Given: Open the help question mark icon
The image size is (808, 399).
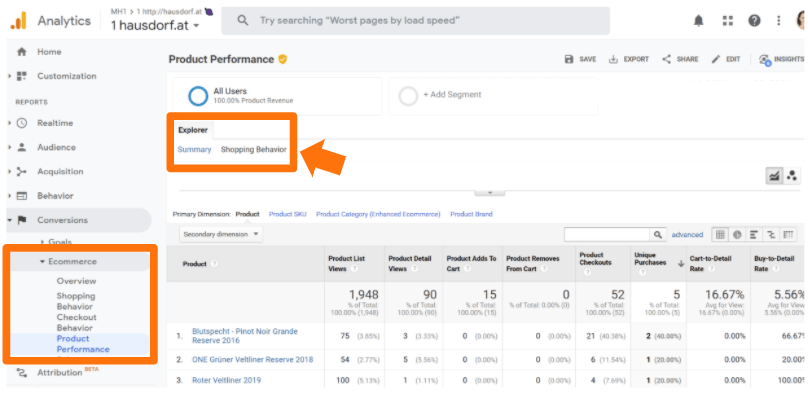Looking at the screenshot, I should pos(754,21).
